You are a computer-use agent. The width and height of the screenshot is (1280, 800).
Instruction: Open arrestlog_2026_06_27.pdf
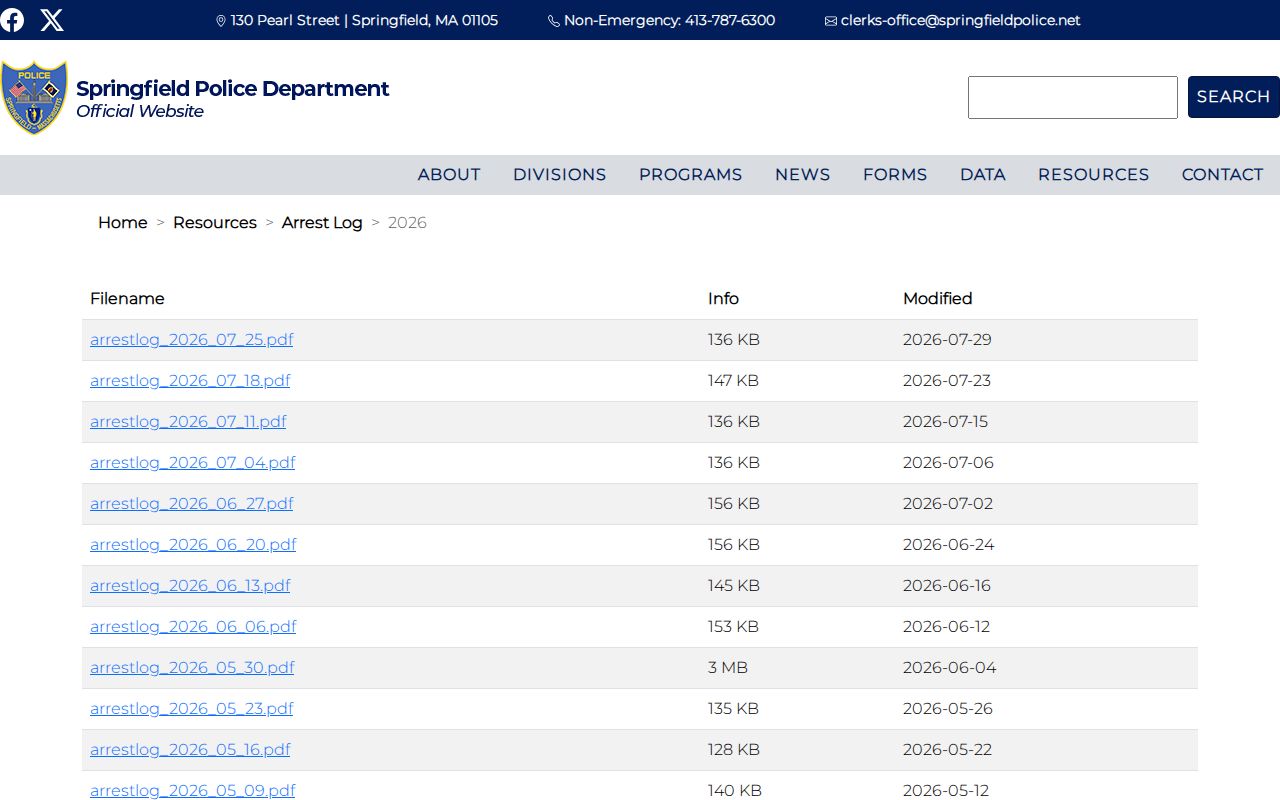click(x=192, y=504)
